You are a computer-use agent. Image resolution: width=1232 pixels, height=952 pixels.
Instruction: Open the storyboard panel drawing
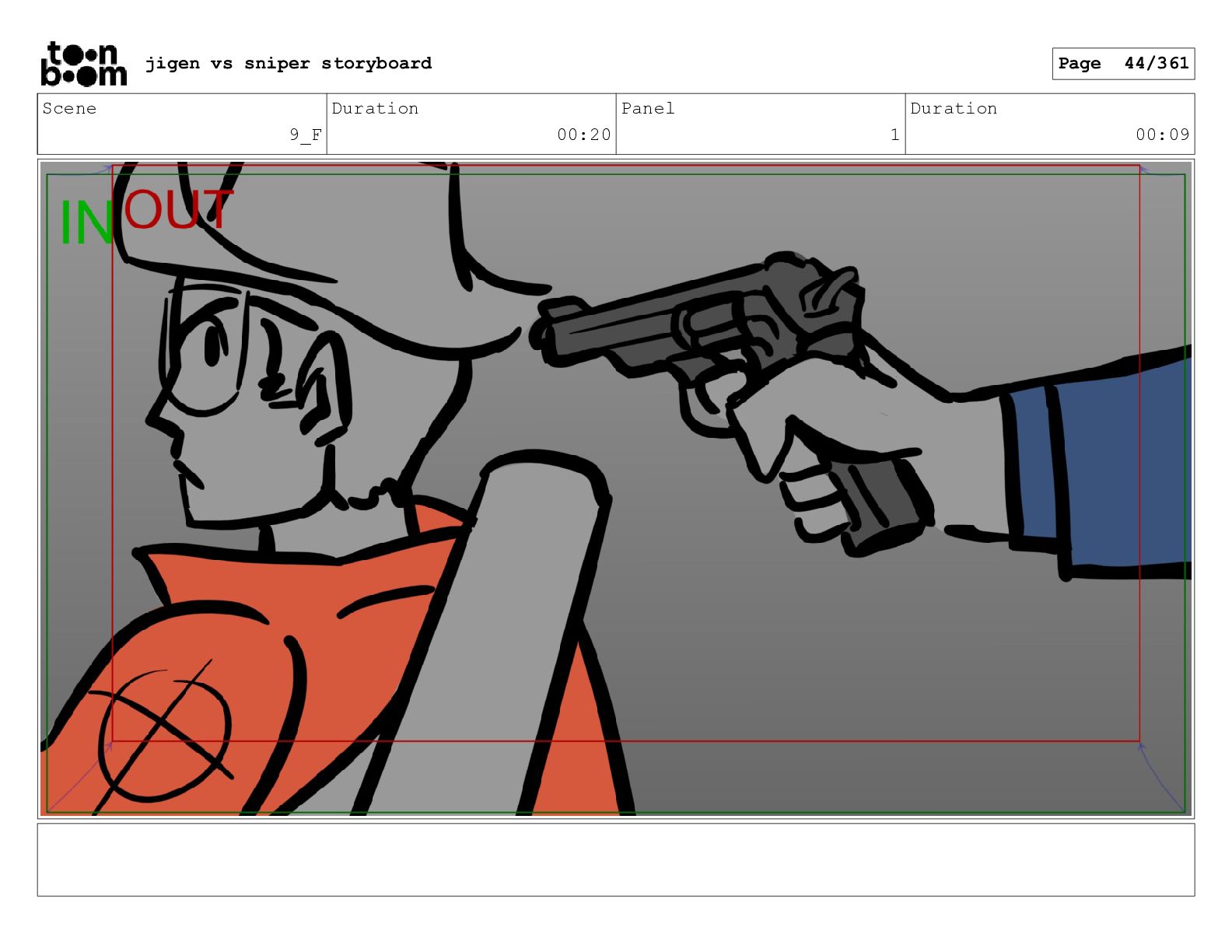click(x=616, y=488)
